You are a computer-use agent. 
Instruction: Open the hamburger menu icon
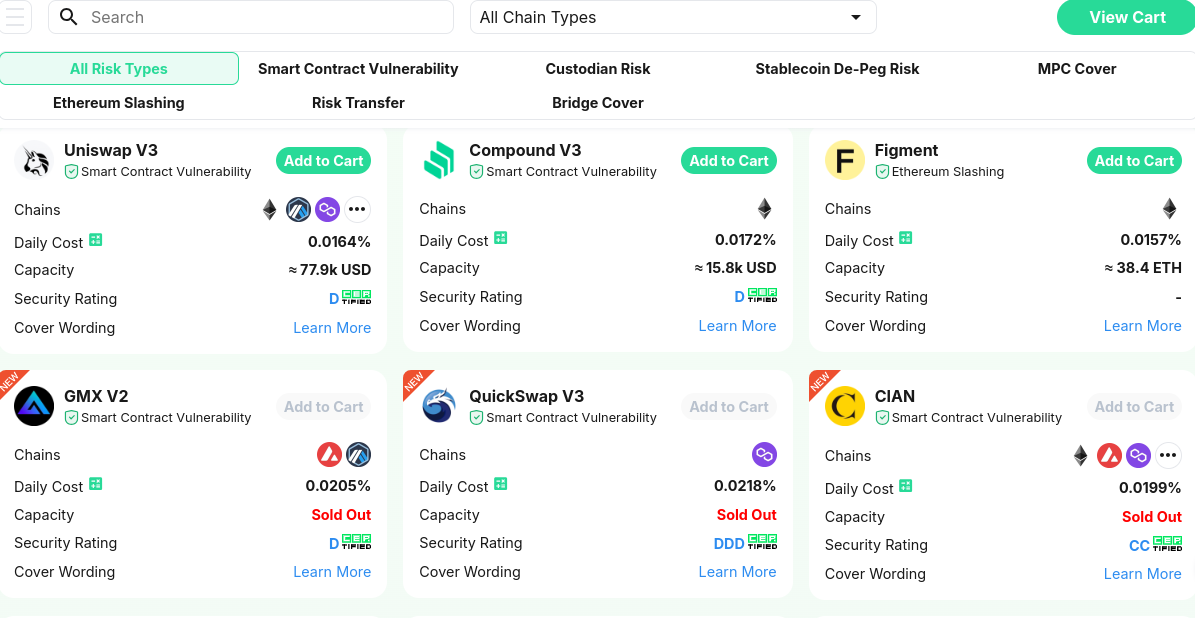click(x=15, y=17)
